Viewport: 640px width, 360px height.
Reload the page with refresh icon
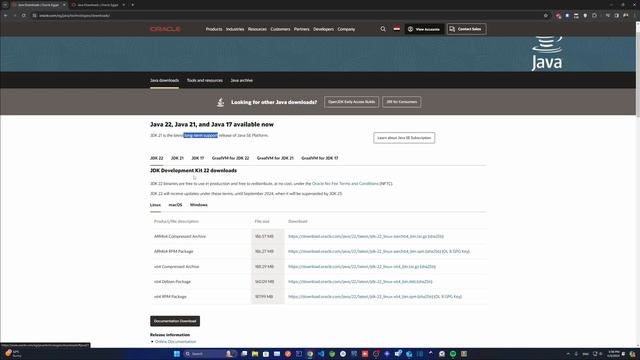[24, 16]
